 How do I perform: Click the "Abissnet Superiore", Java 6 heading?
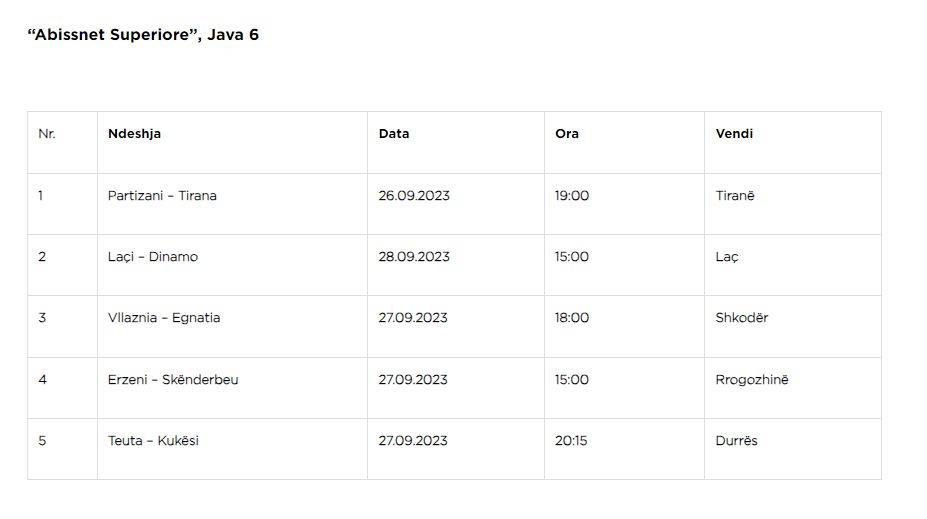click(143, 35)
